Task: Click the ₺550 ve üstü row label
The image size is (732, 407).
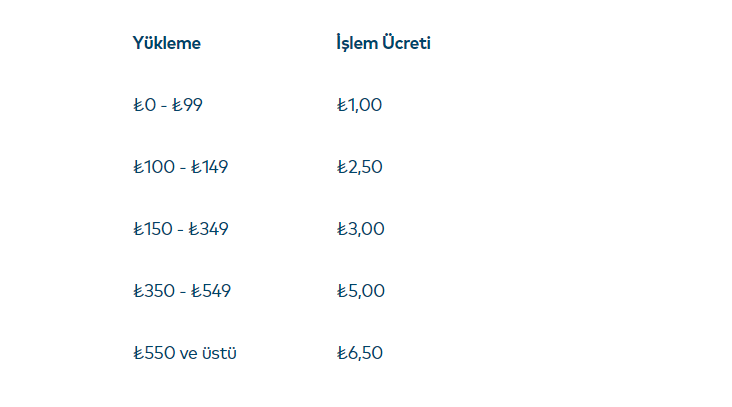Action: tap(184, 353)
